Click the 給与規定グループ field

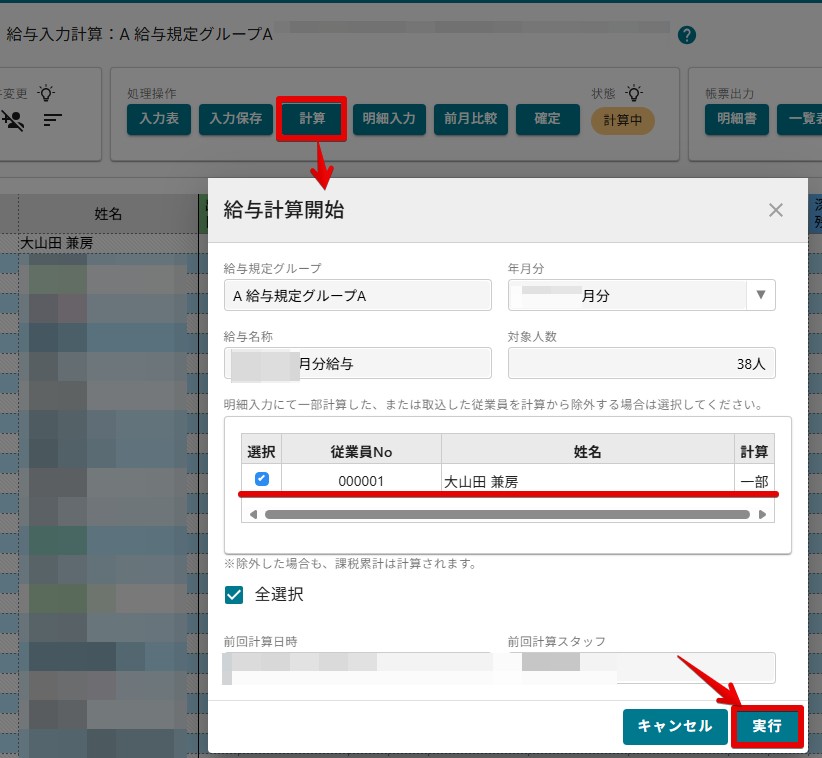tap(358, 295)
